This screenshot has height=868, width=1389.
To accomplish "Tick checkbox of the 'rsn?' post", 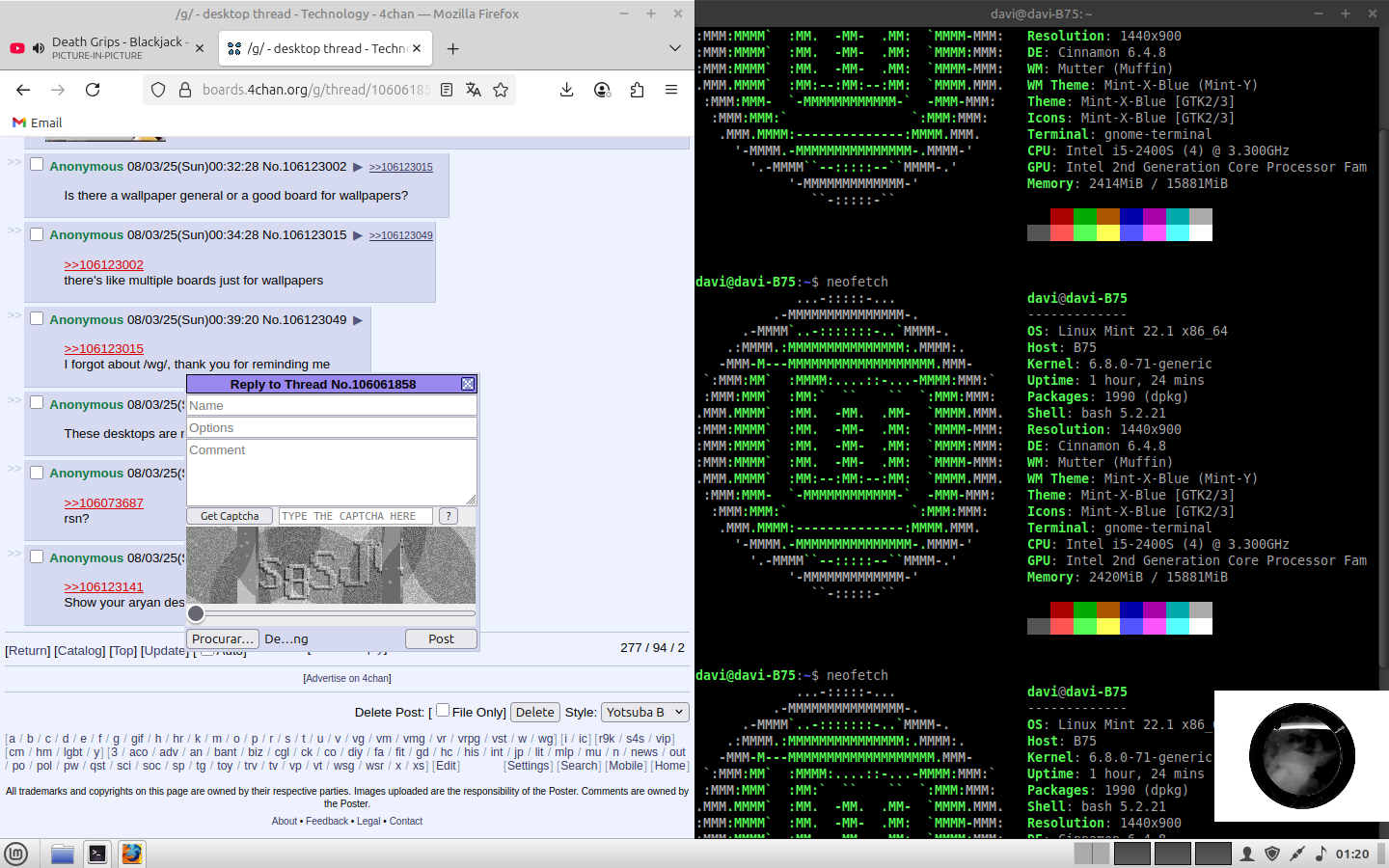I will pos(37,472).
